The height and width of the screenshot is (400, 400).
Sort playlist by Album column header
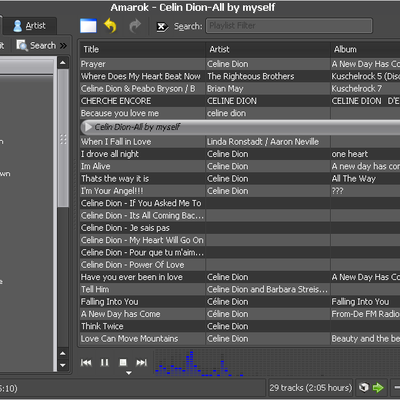click(x=365, y=49)
